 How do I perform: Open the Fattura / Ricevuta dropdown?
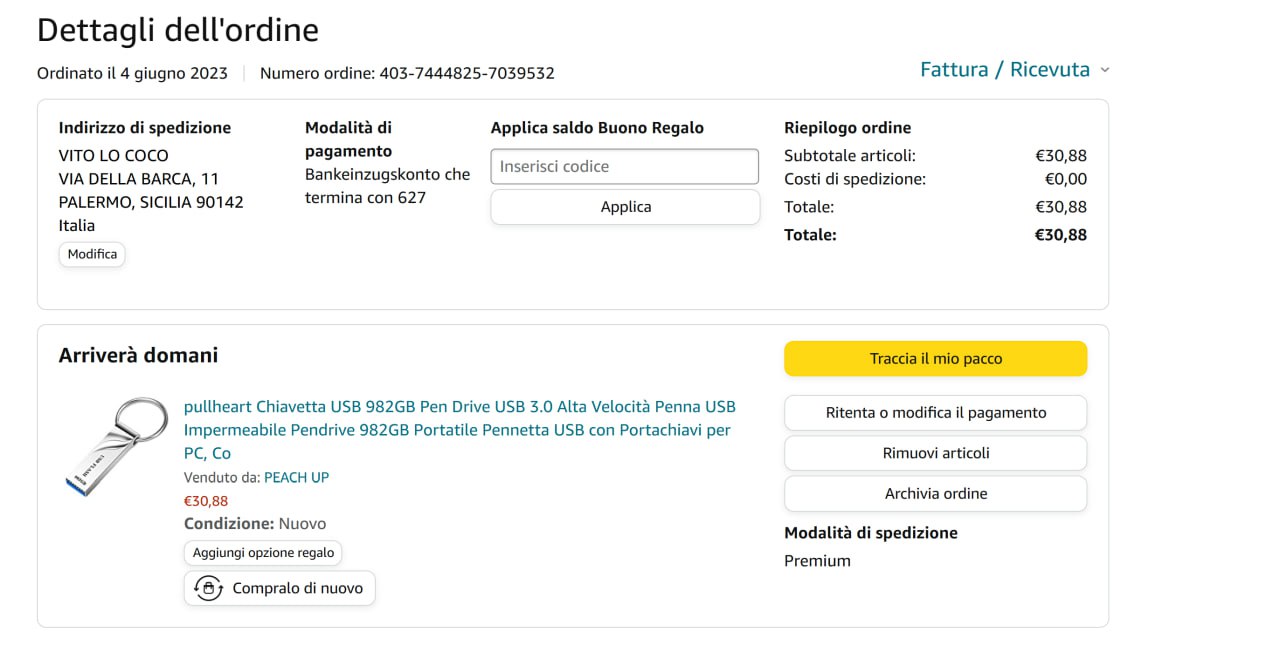[x=1004, y=70]
